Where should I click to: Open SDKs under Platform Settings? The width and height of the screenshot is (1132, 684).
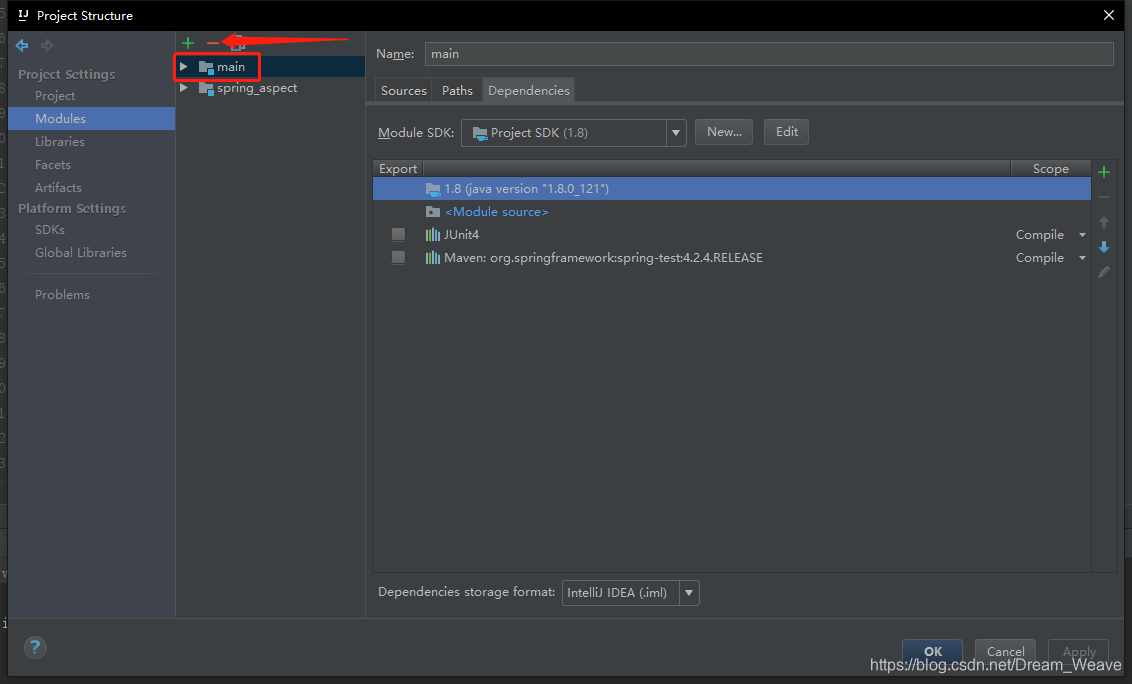click(x=50, y=230)
